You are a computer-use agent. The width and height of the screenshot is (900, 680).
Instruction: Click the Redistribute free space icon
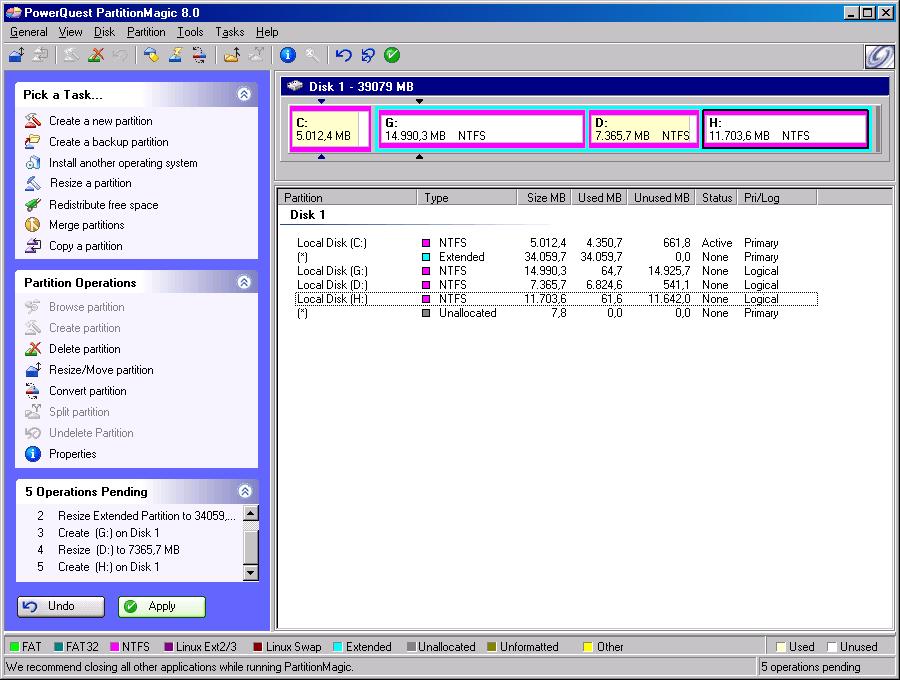(33, 205)
